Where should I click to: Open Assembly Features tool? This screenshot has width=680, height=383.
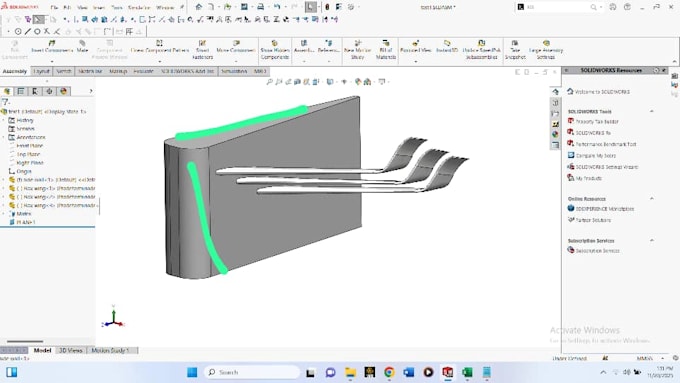click(x=304, y=46)
